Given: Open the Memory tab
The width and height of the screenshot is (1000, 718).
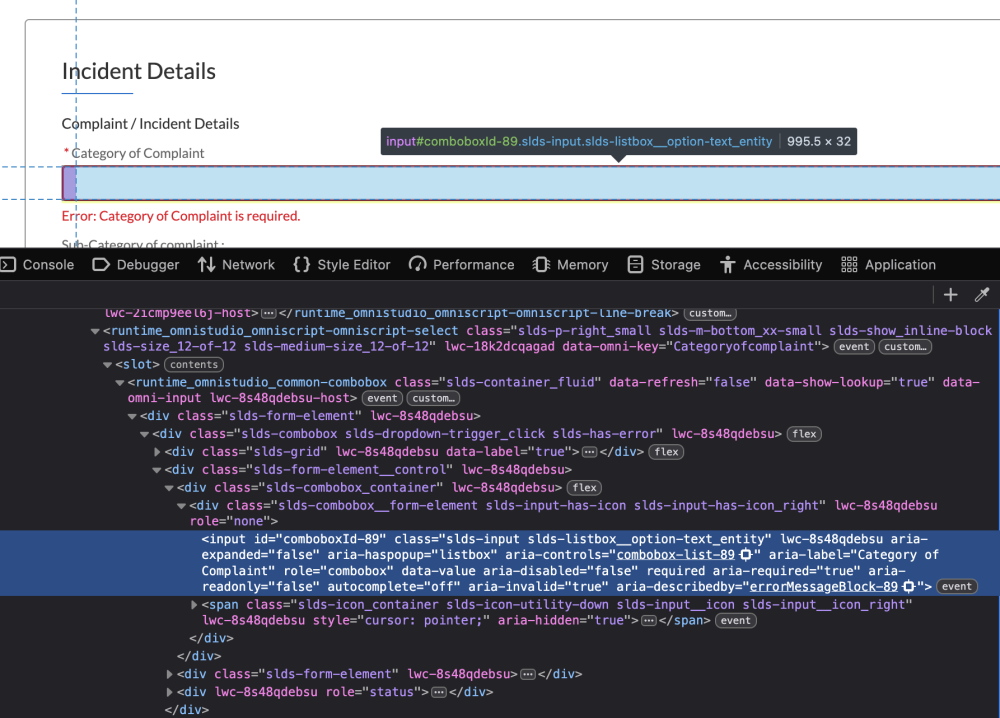Looking at the screenshot, I should (570, 265).
